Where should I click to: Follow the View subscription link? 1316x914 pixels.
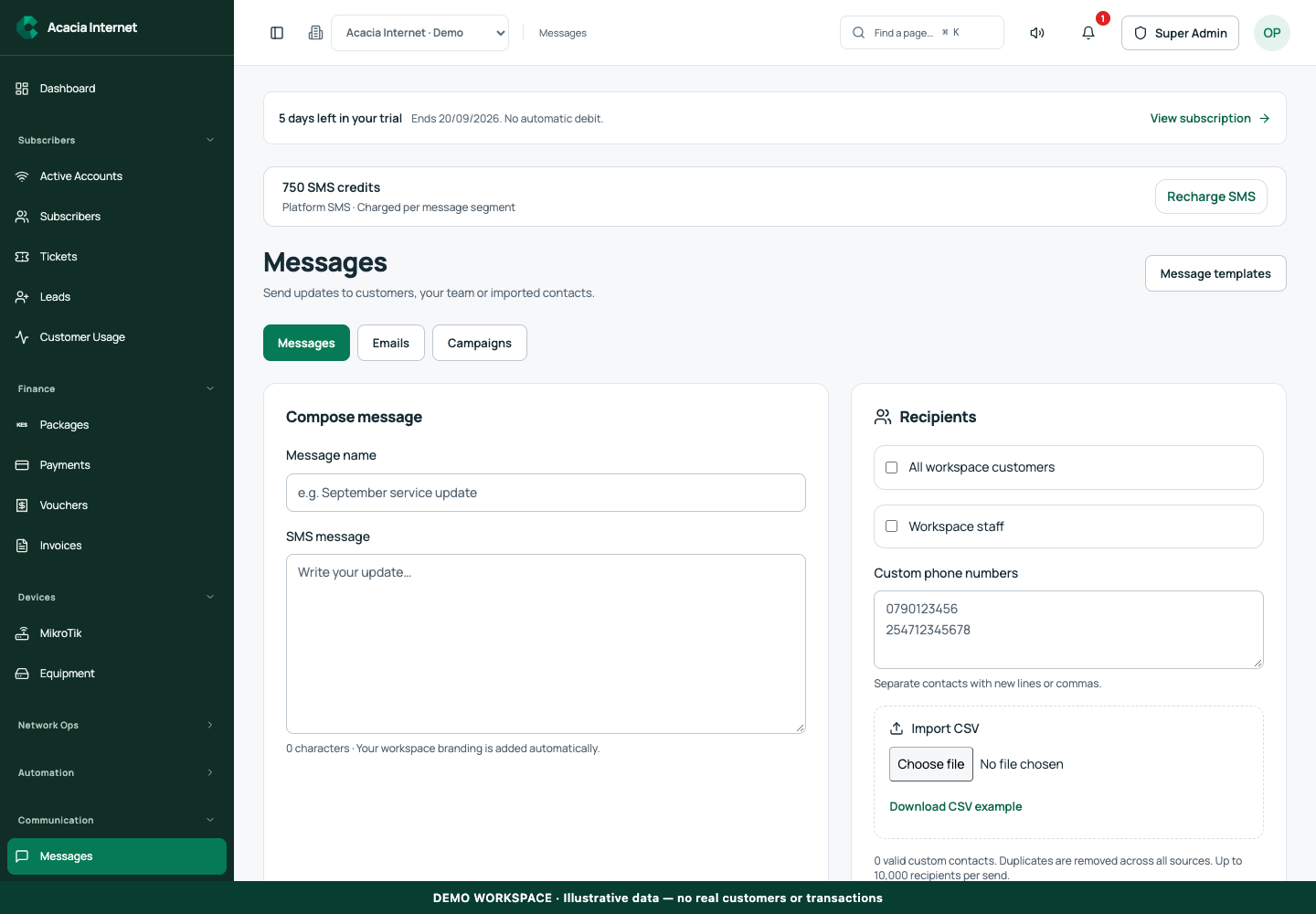[1210, 118]
